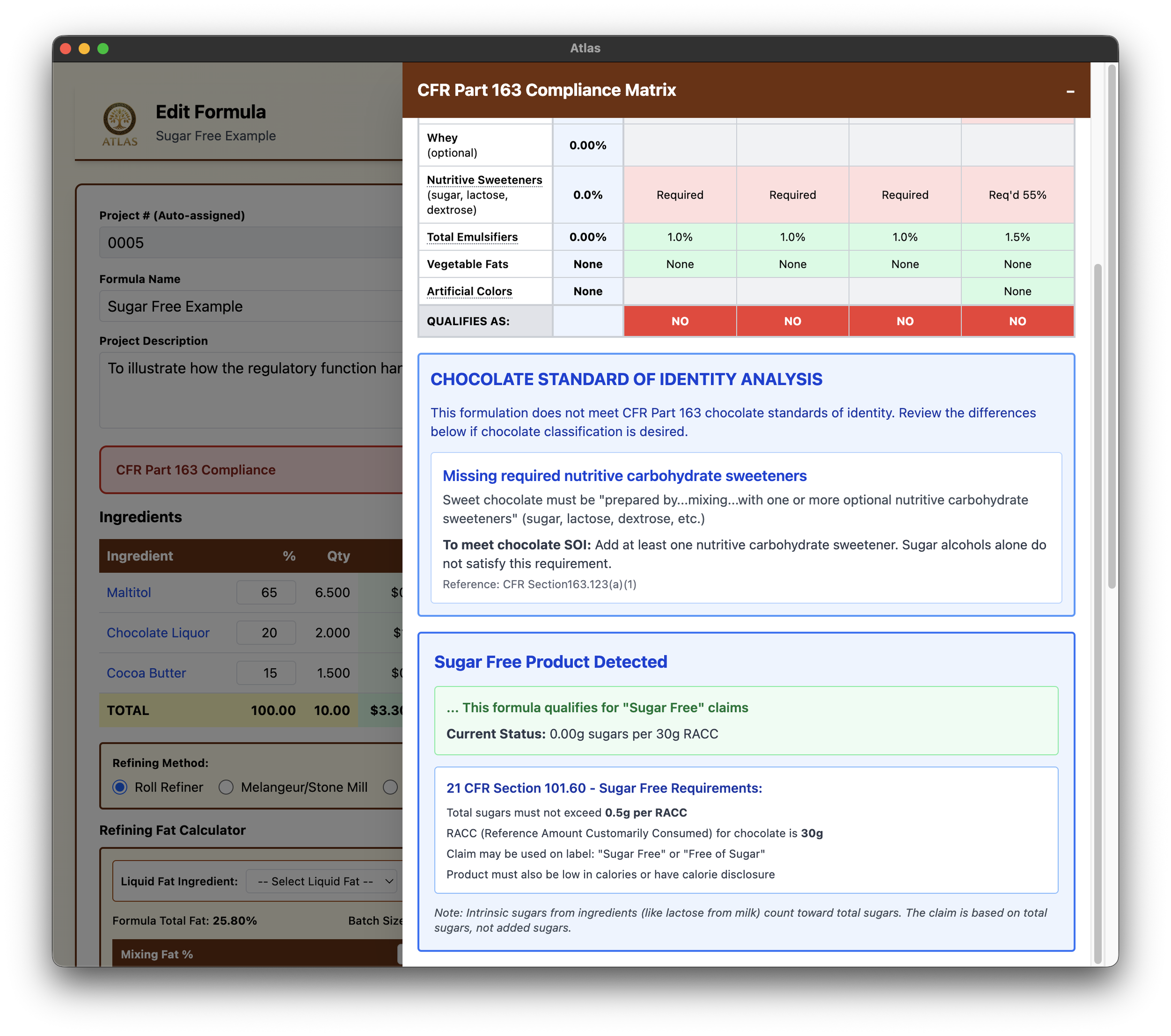Click the underlined Artificial Colors label
This screenshot has width=1171, height=1036.
[x=469, y=291]
